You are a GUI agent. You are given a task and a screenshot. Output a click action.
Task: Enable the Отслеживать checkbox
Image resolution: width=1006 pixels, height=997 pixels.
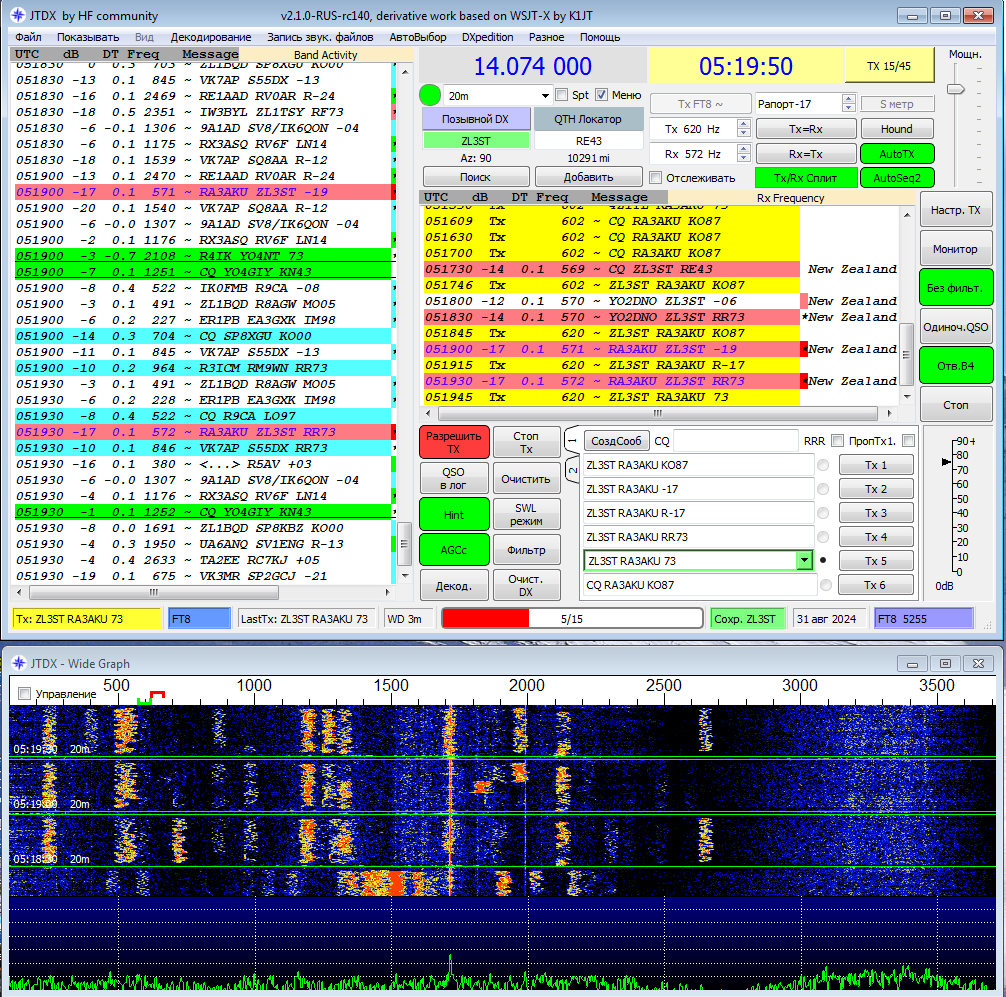click(656, 178)
